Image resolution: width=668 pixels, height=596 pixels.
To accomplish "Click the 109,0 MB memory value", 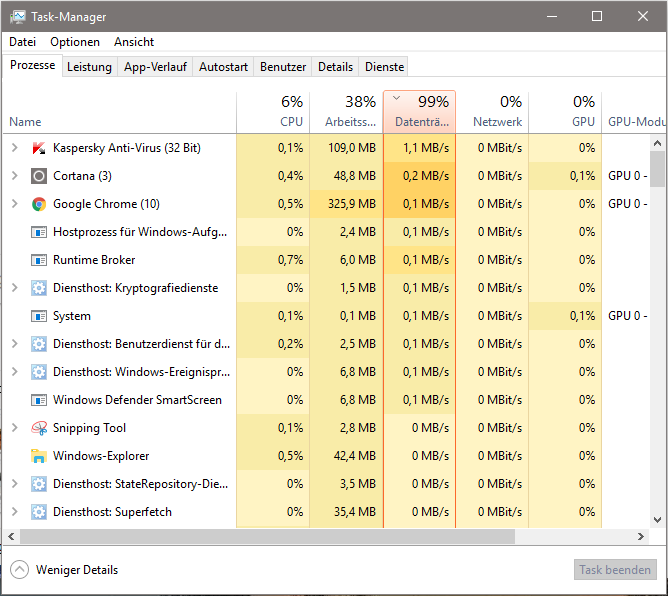I will coord(352,148).
